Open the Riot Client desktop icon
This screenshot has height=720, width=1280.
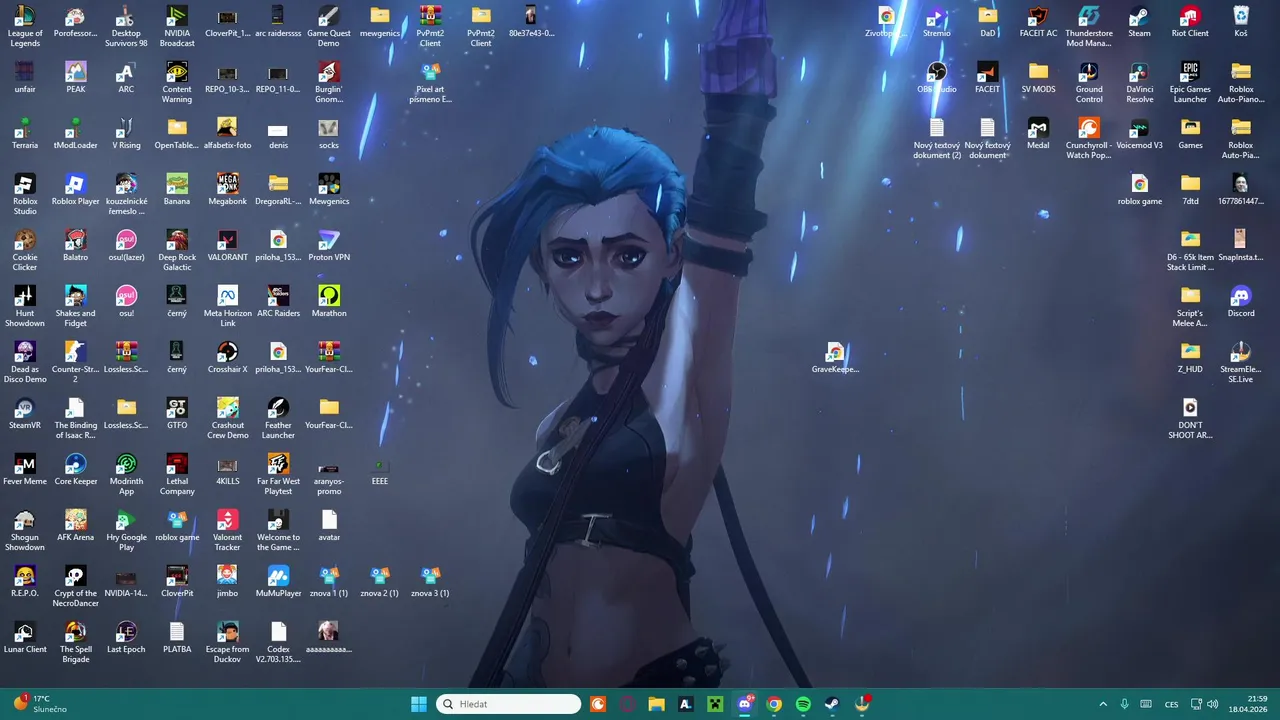point(1190,21)
